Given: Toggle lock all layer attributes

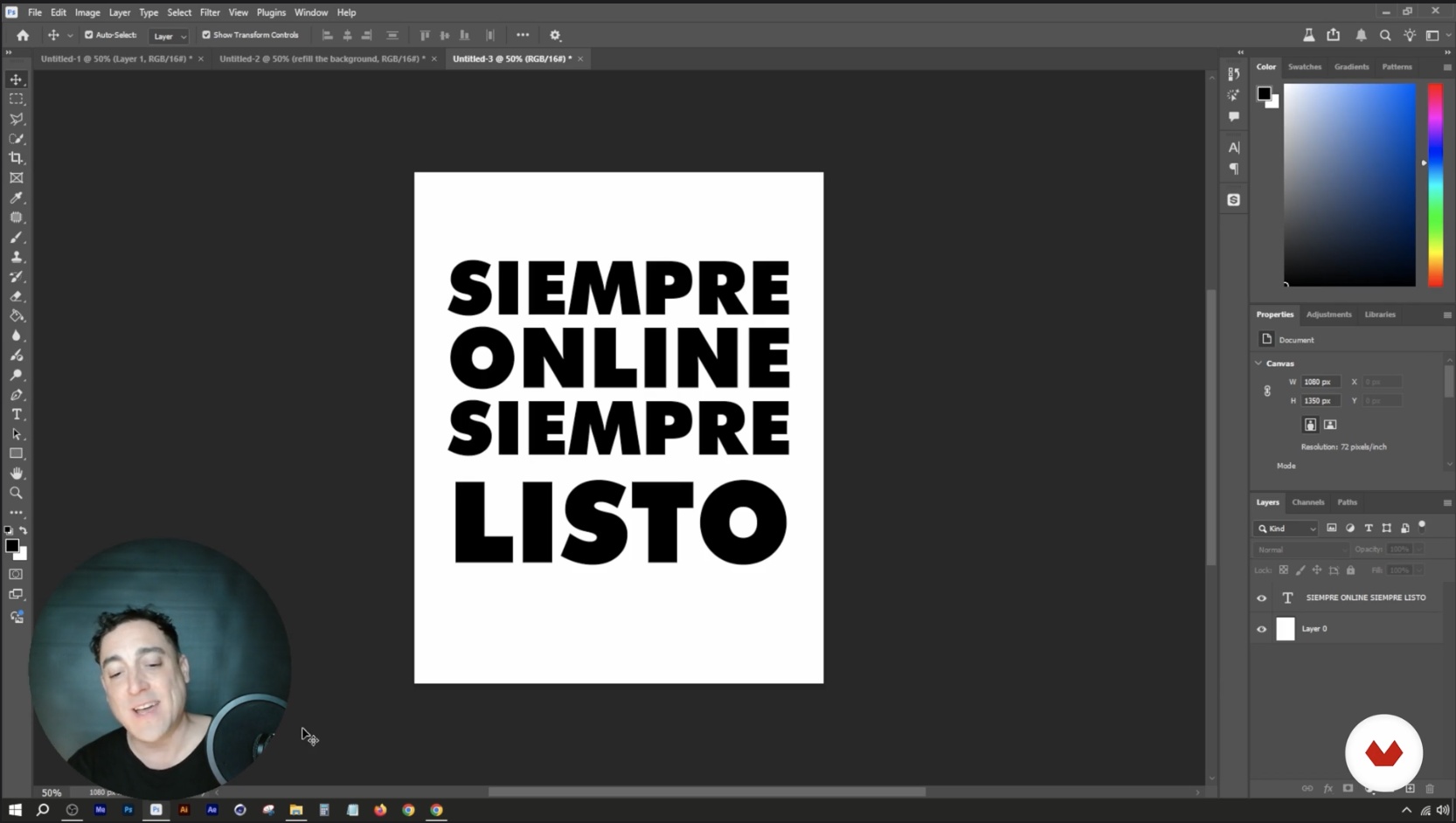Looking at the screenshot, I should pos(1350,571).
